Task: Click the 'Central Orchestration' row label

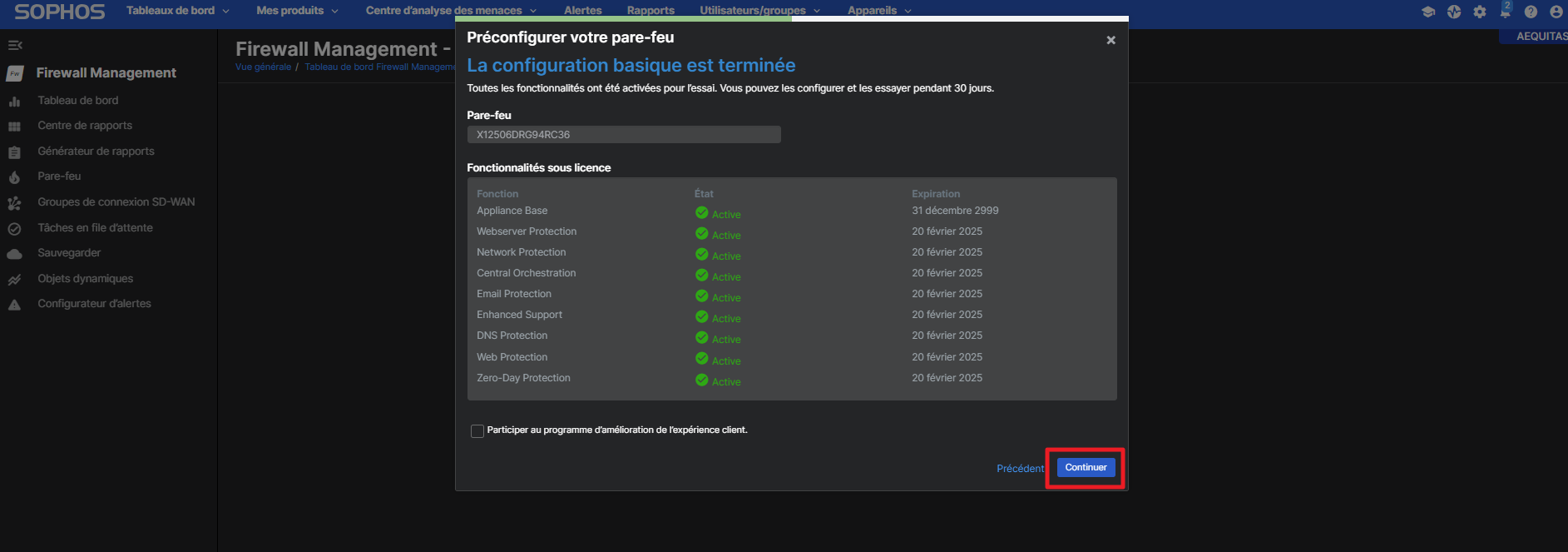Action: point(527,273)
